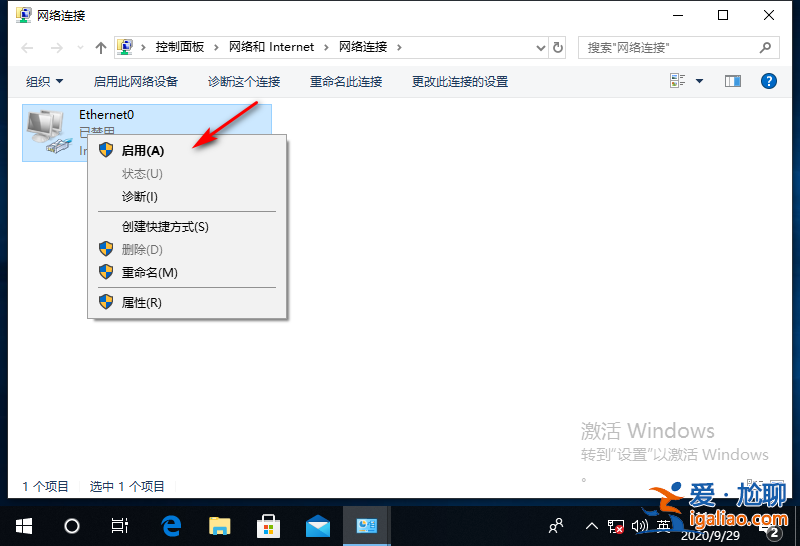Choose 删除(D) in the context menu
The height and width of the screenshot is (546, 800).
pyautogui.click(x=187, y=250)
